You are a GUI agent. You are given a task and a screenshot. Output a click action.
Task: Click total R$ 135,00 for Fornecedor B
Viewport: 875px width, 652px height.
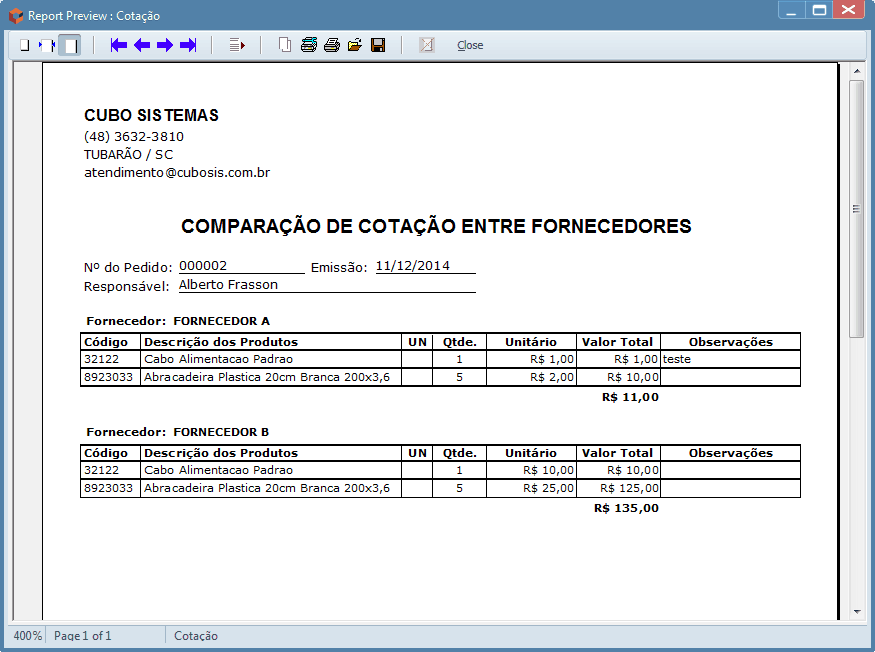pos(626,508)
